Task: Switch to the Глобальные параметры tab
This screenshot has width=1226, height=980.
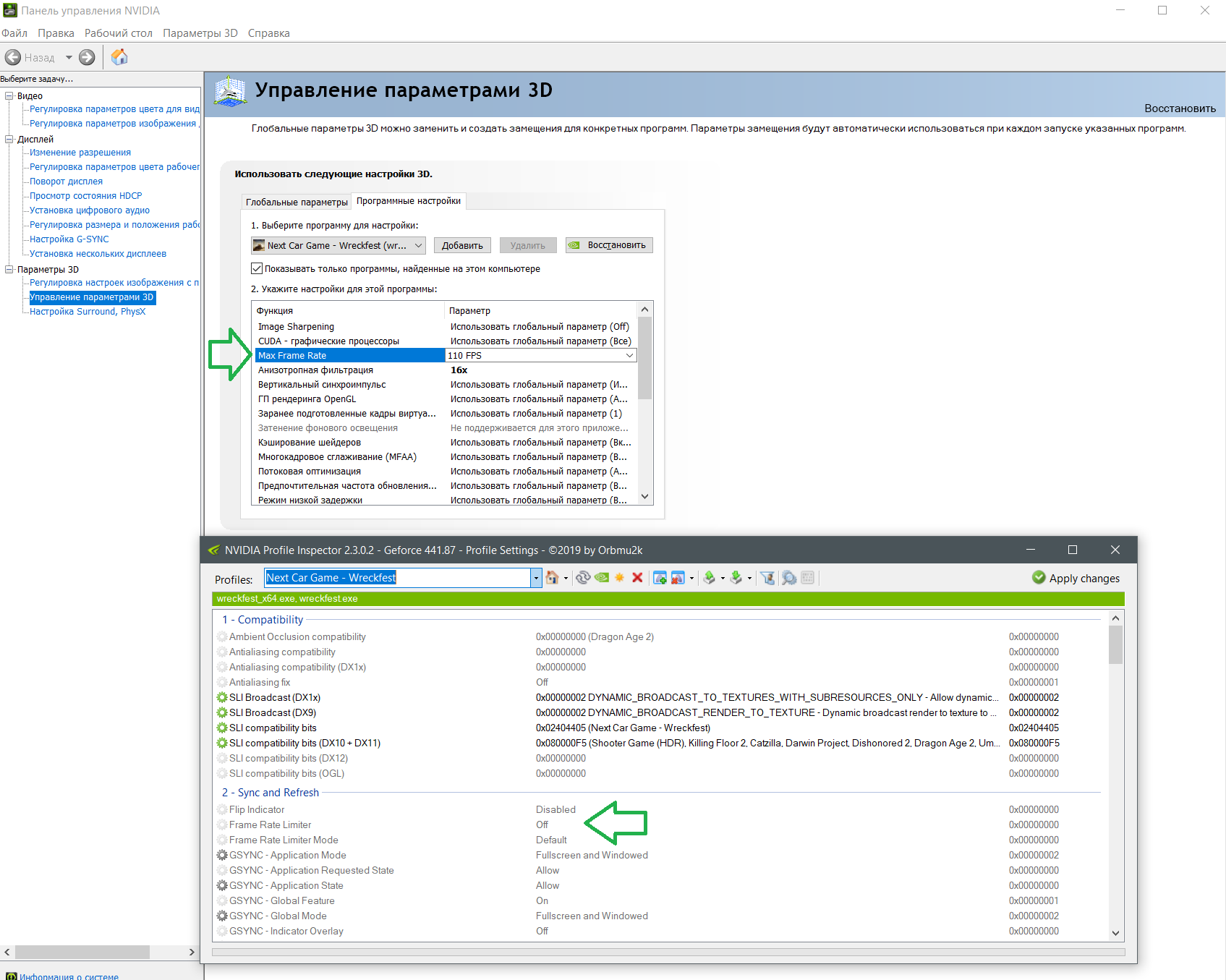Action: coord(297,203)
